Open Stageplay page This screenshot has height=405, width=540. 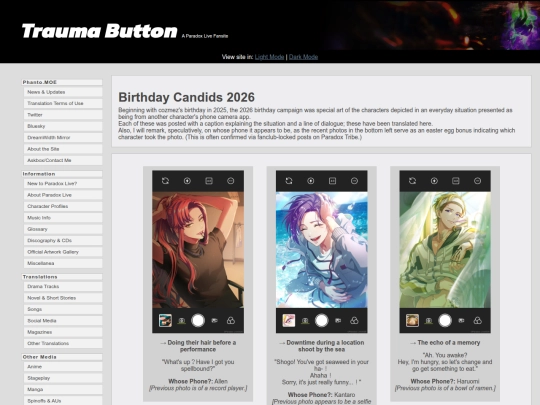(63, 378)
